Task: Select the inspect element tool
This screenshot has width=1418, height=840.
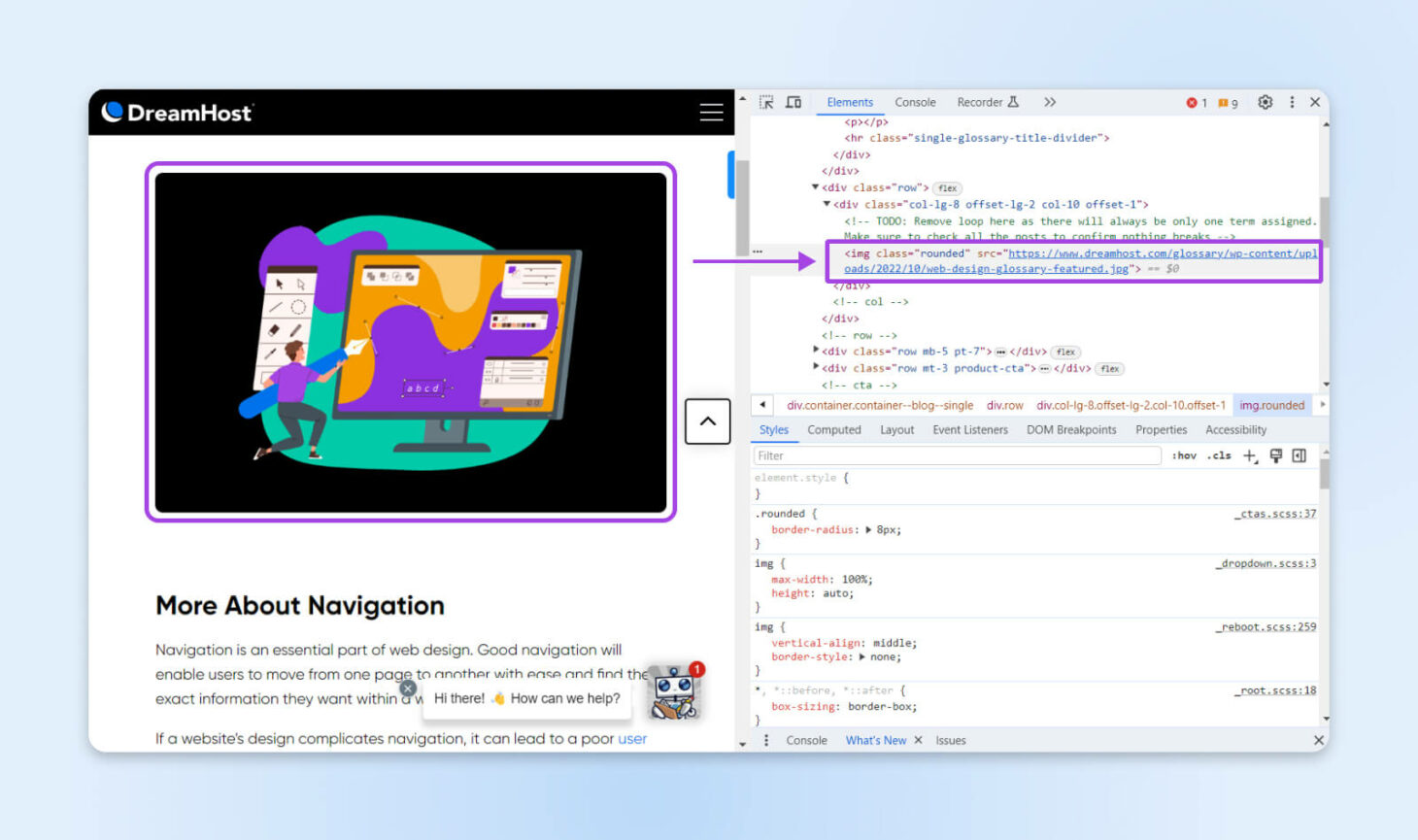Action: point(766,101)
